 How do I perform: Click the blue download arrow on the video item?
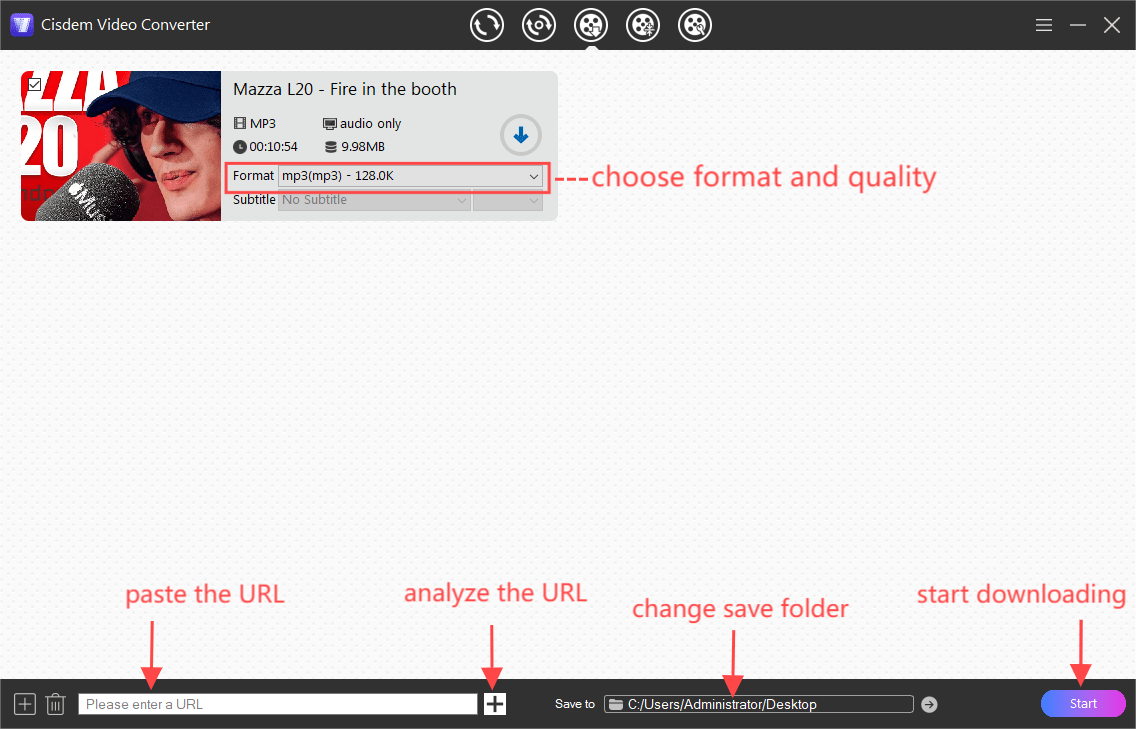pyautogui.click(x=520, y=134)
